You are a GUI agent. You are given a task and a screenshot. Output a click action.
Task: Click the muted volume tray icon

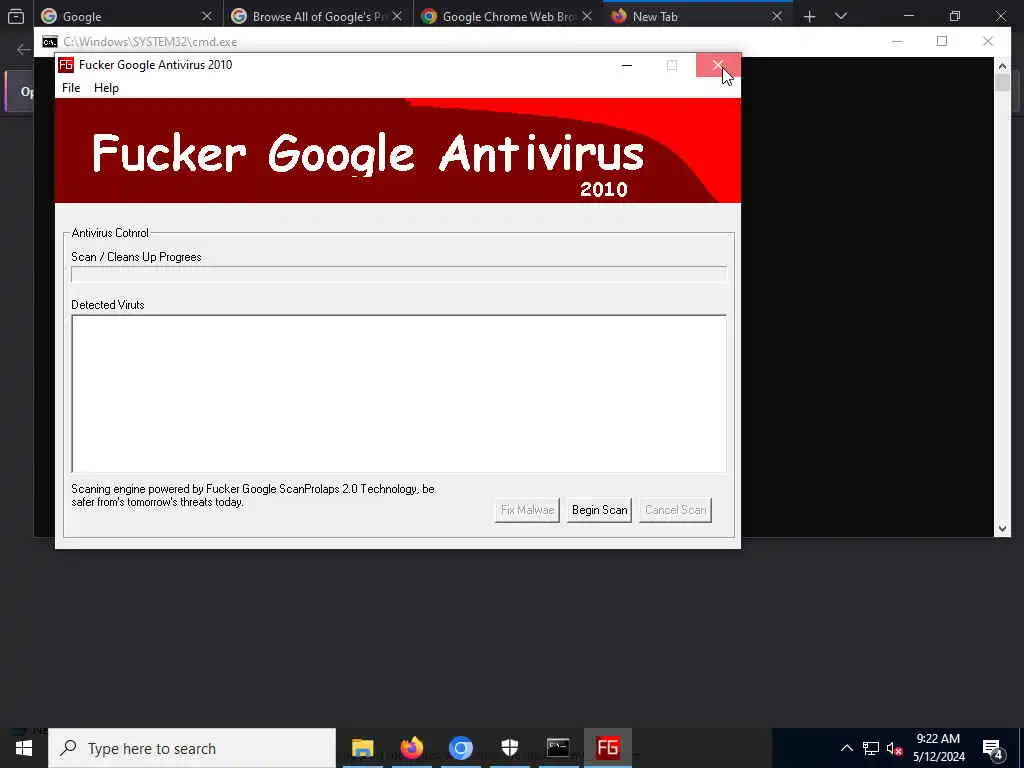click(x=894, y=748)
